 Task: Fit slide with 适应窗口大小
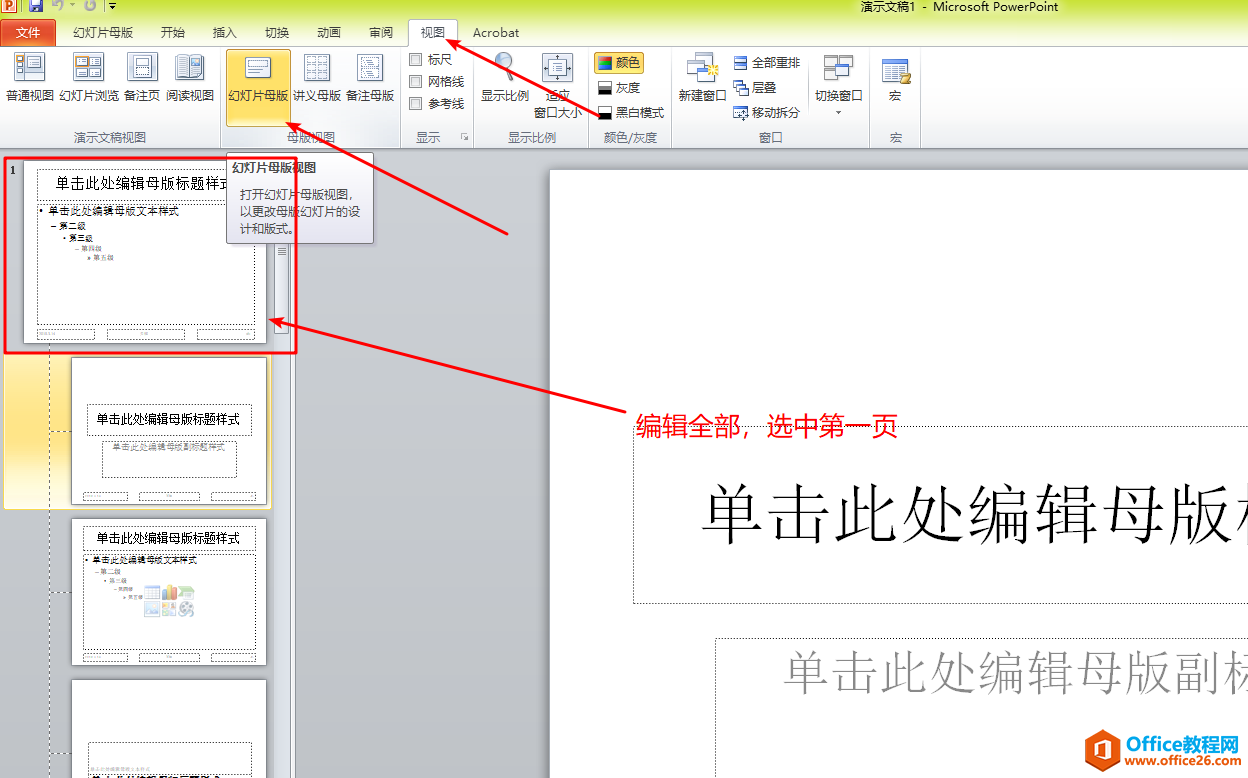[x=557, y=86]
